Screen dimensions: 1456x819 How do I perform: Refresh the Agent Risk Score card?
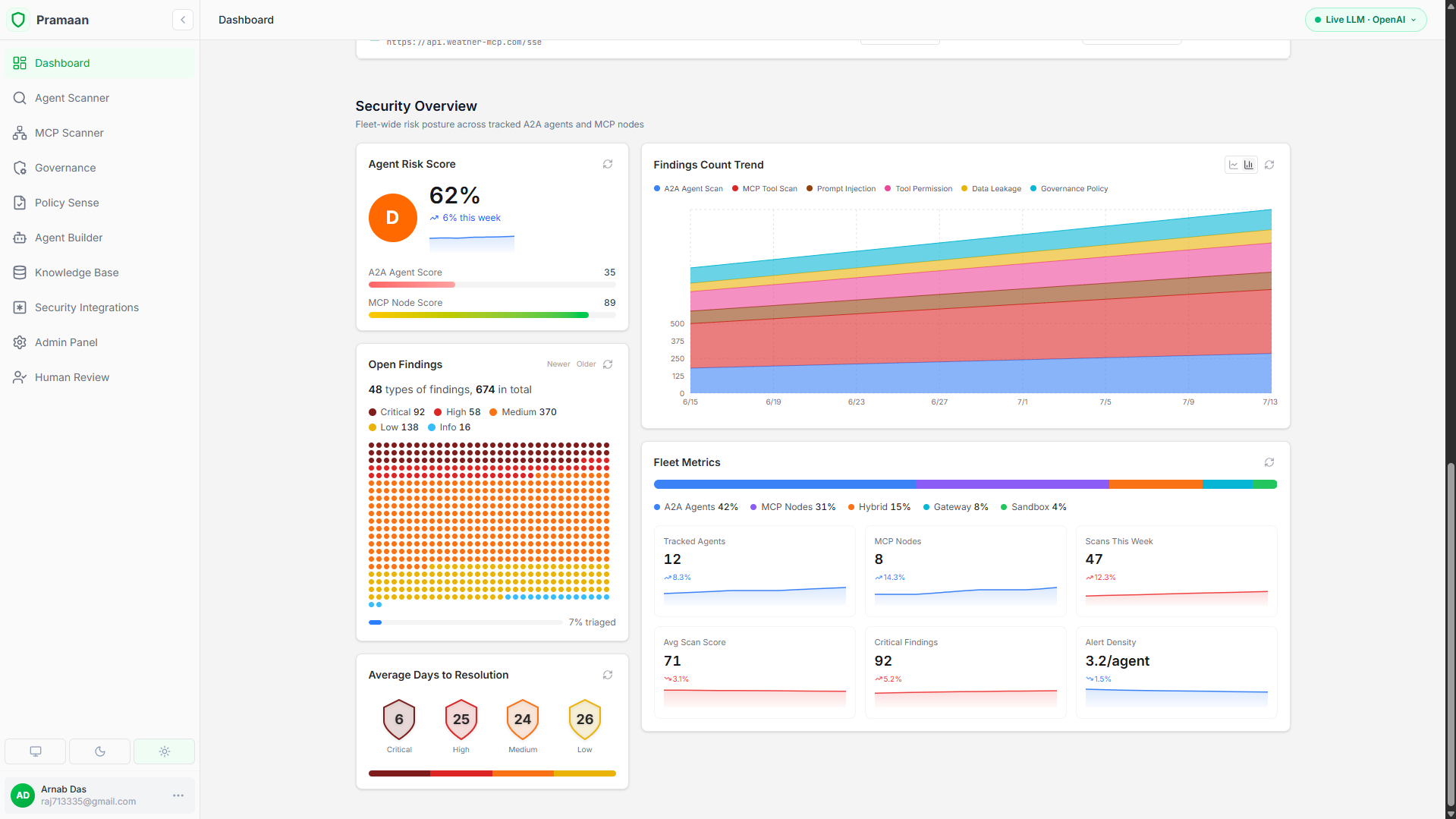click(608, 164)
